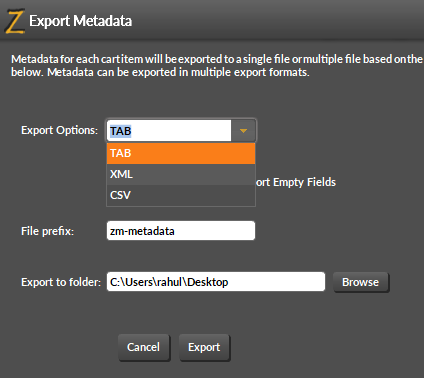This screenshot has width=424, height=378.
Task: Click the Export to folder label
Action: coord(61,282)
